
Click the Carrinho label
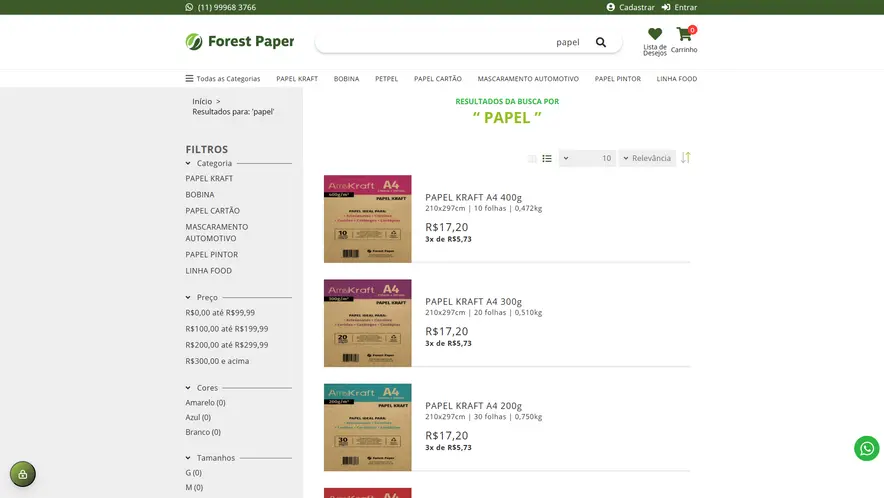point(684,50)
